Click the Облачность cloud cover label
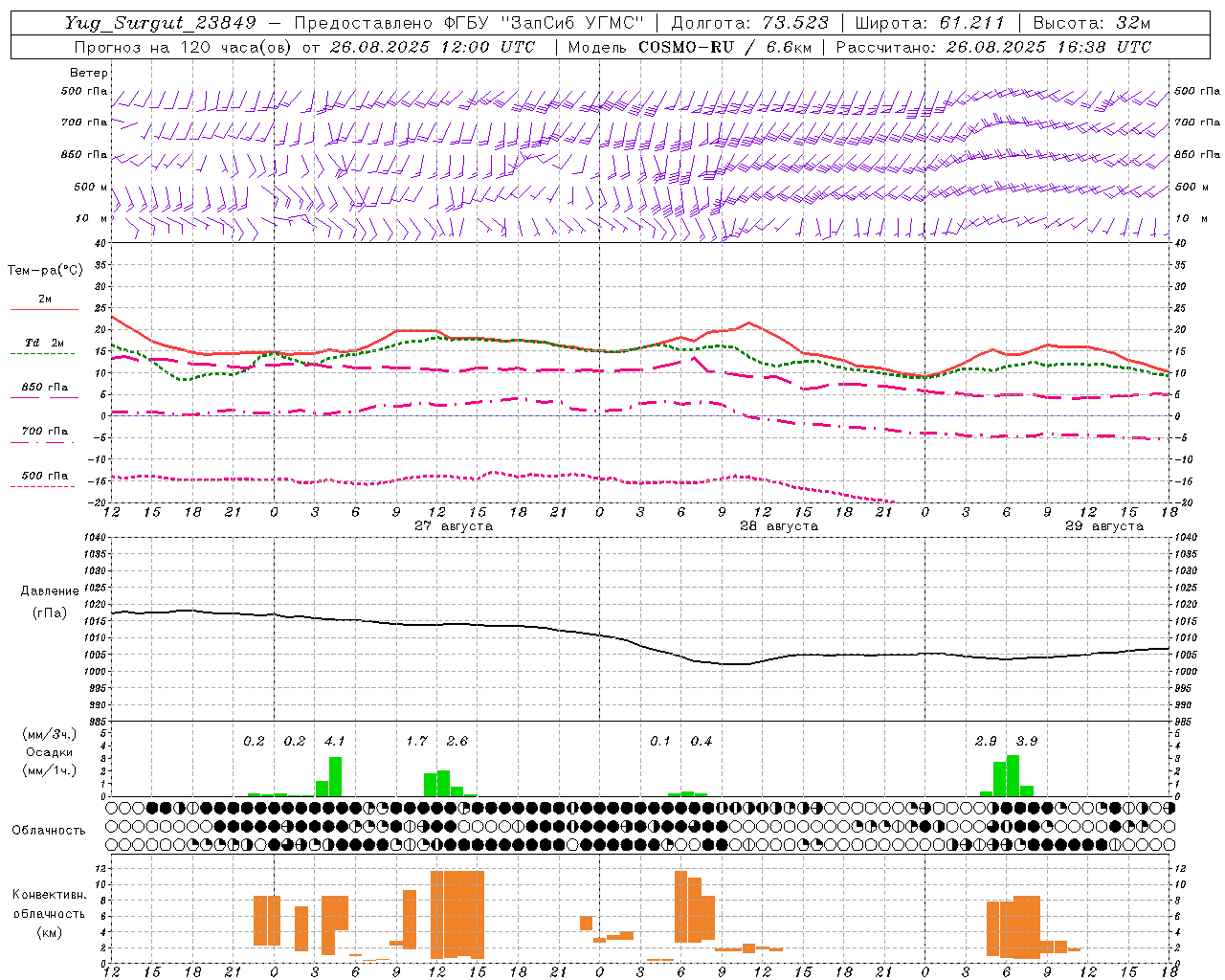Viewport: 1225px width, 980px height. [49, 831]
